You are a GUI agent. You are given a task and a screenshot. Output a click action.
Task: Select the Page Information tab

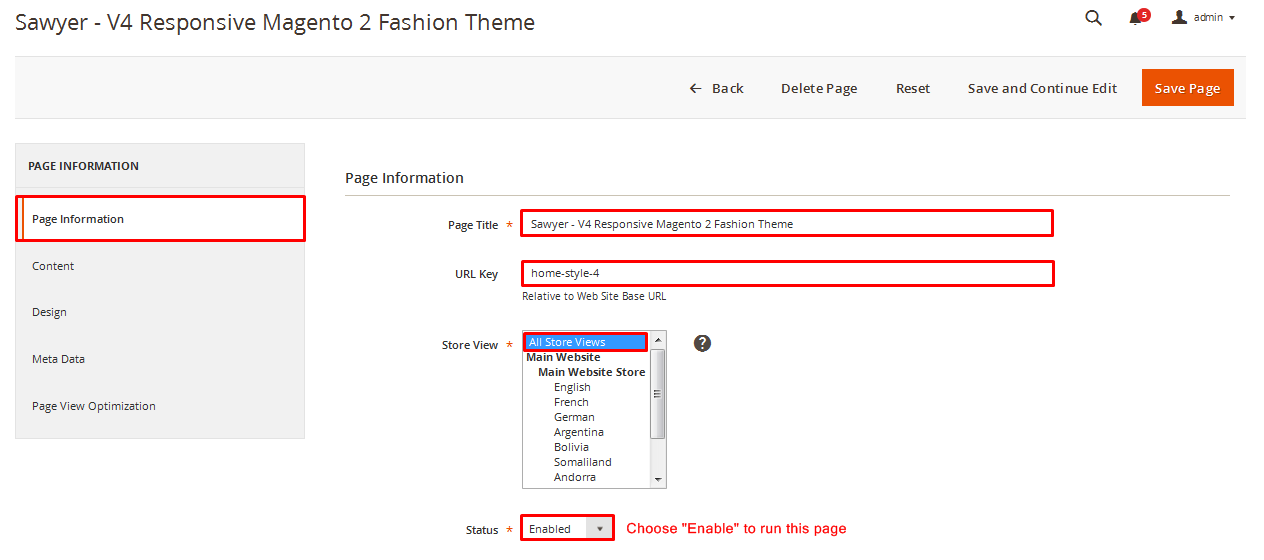(160, 219)
